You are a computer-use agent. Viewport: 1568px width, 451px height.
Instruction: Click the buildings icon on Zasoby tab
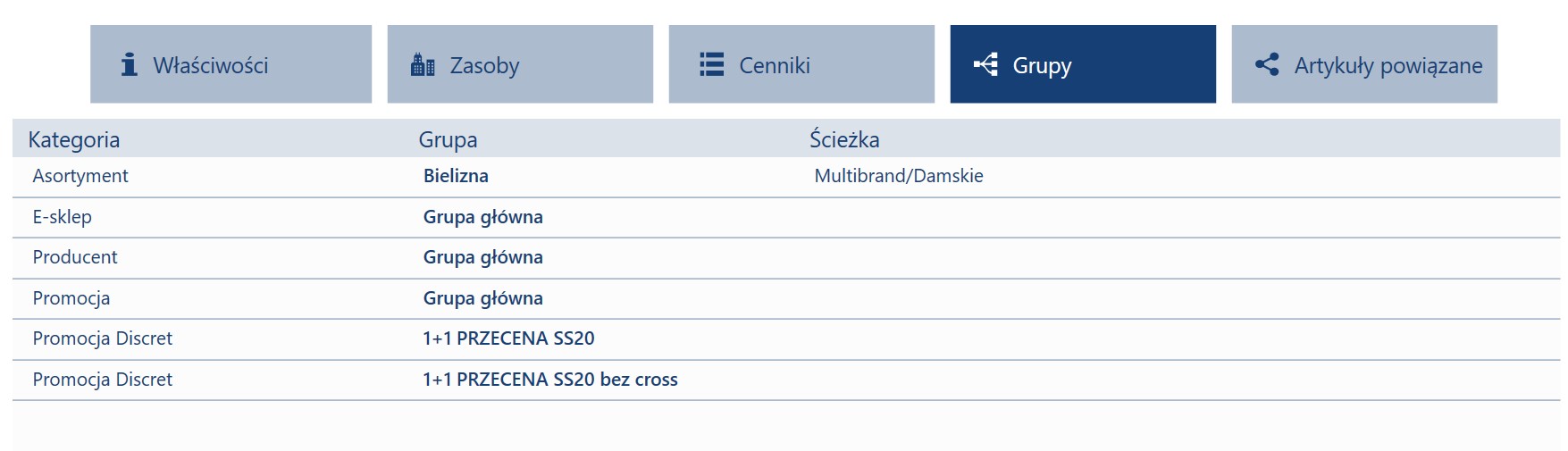(x=423, y=64)
